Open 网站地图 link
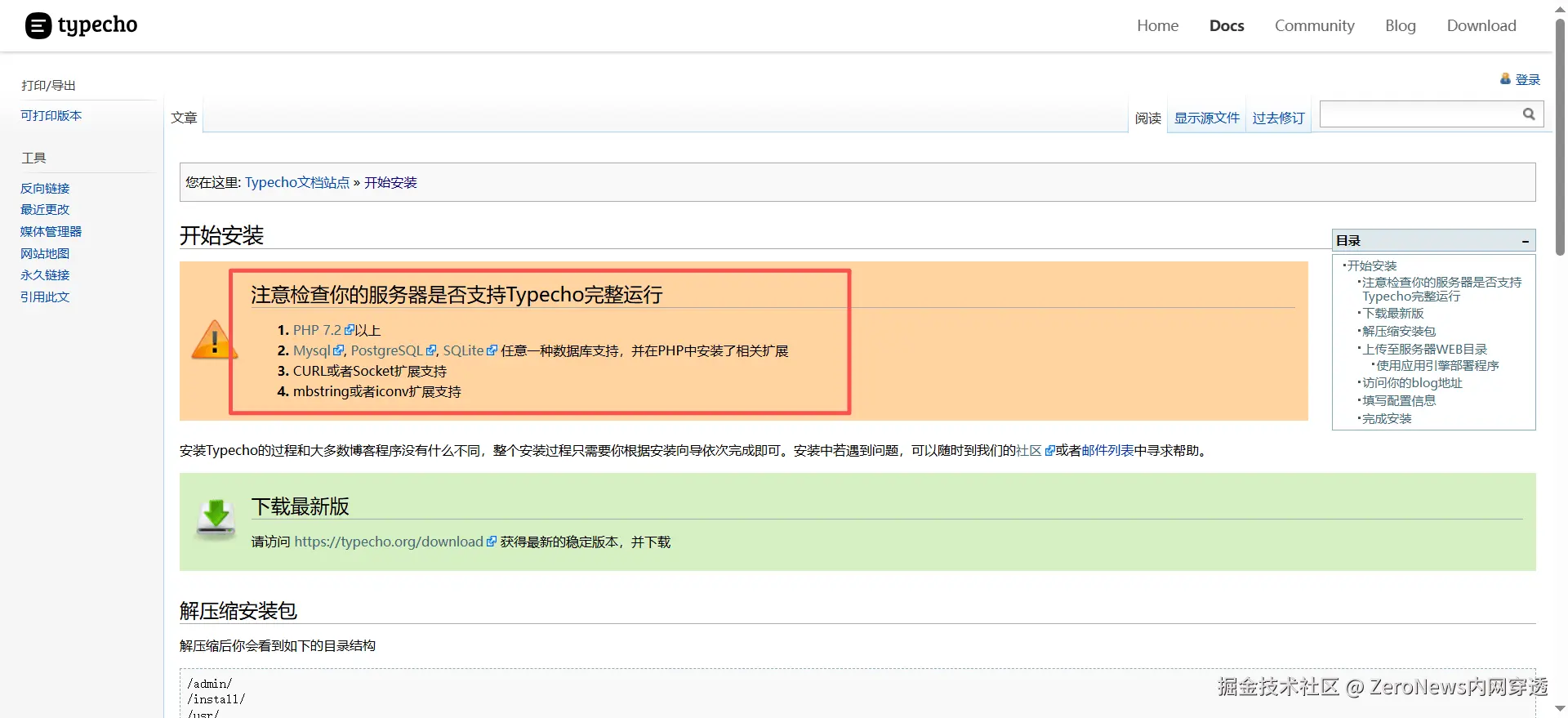Viewport: 1568px width, 718px height. click(45, 253)
